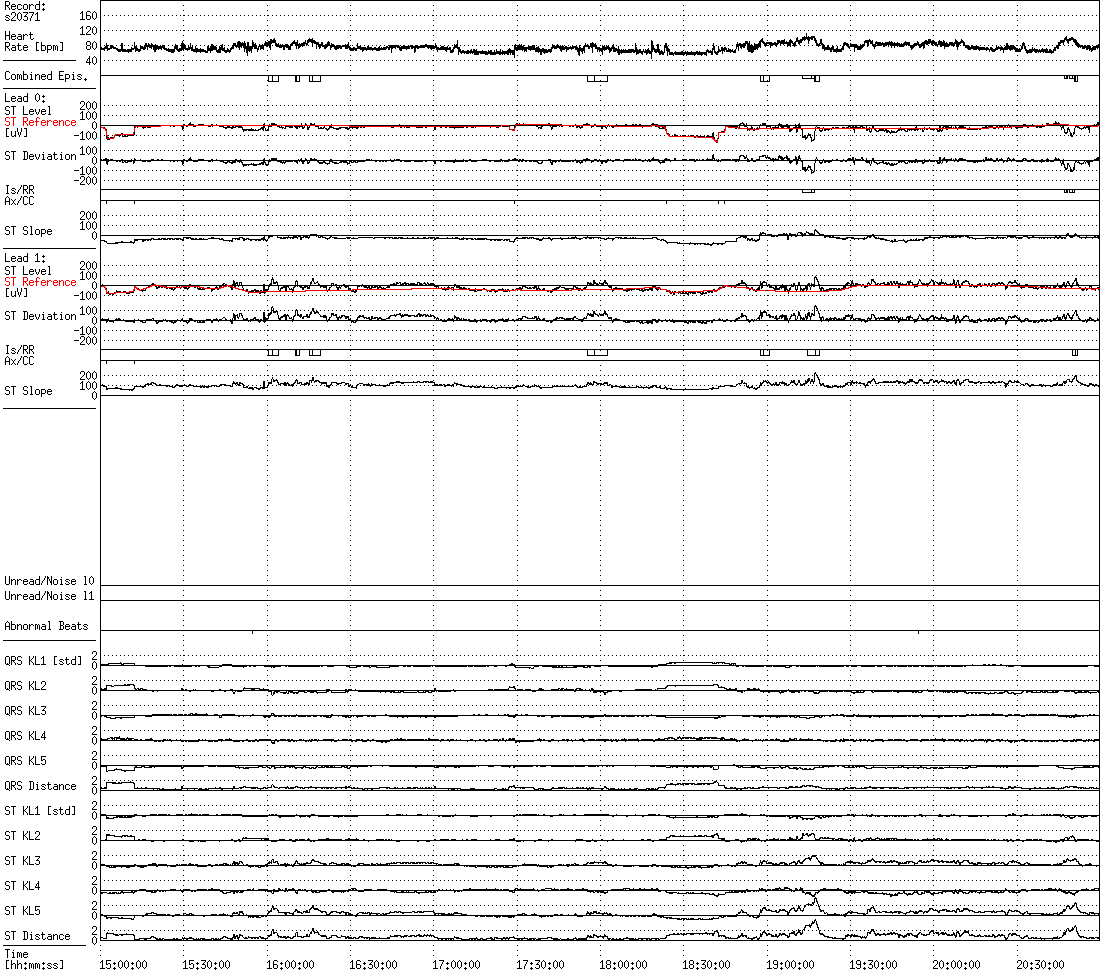Click the red ST Reference label under Lead 1
Screen dimensions: 1100x970
point(40,282)
